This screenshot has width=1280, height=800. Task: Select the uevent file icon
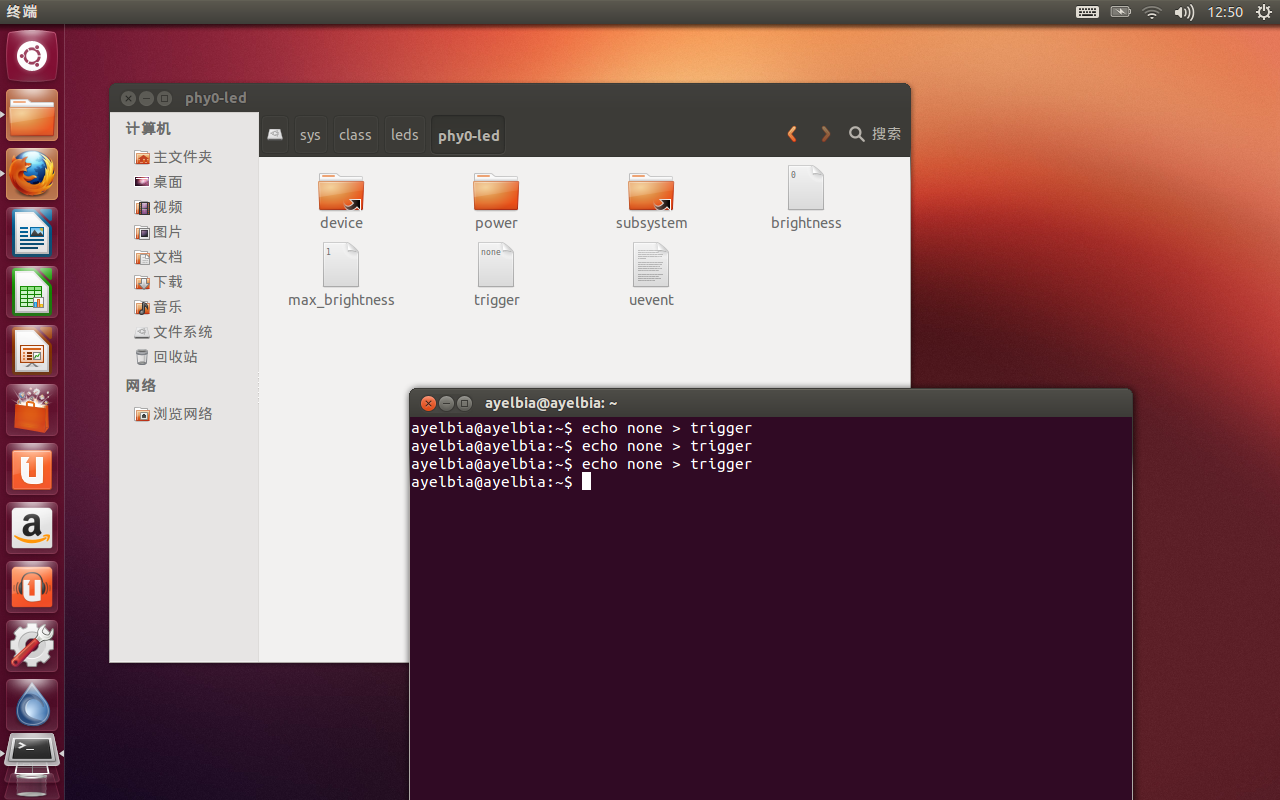click(x=651, y=265)
